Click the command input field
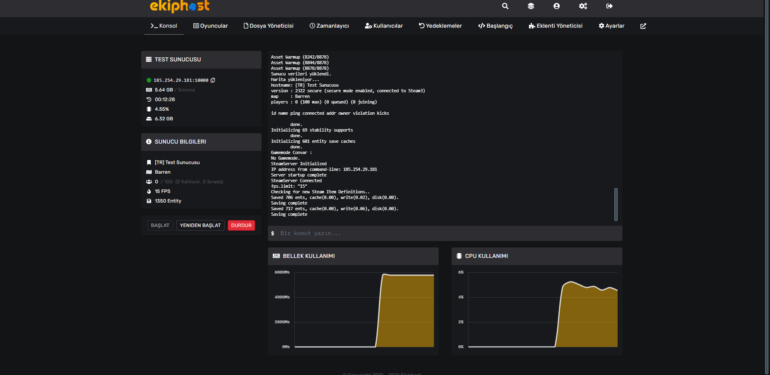 tap(445, 233)
